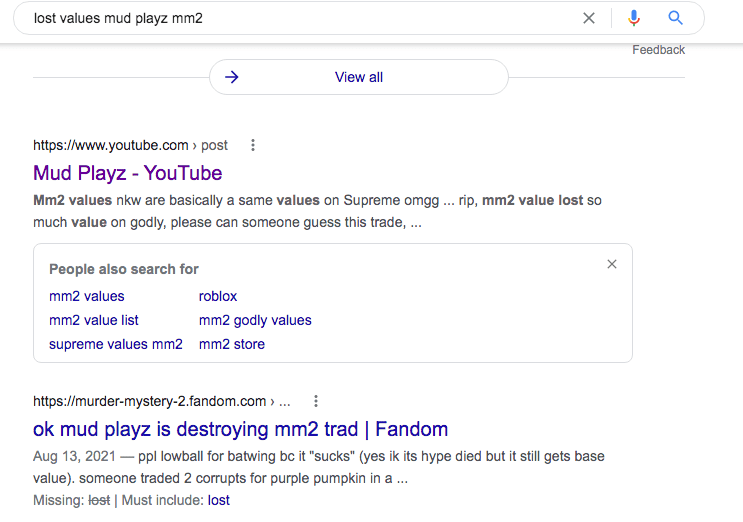The image size is (743, 522).
Task: Click the arrow icon in the View all button
Action: (x=231, y=77)
